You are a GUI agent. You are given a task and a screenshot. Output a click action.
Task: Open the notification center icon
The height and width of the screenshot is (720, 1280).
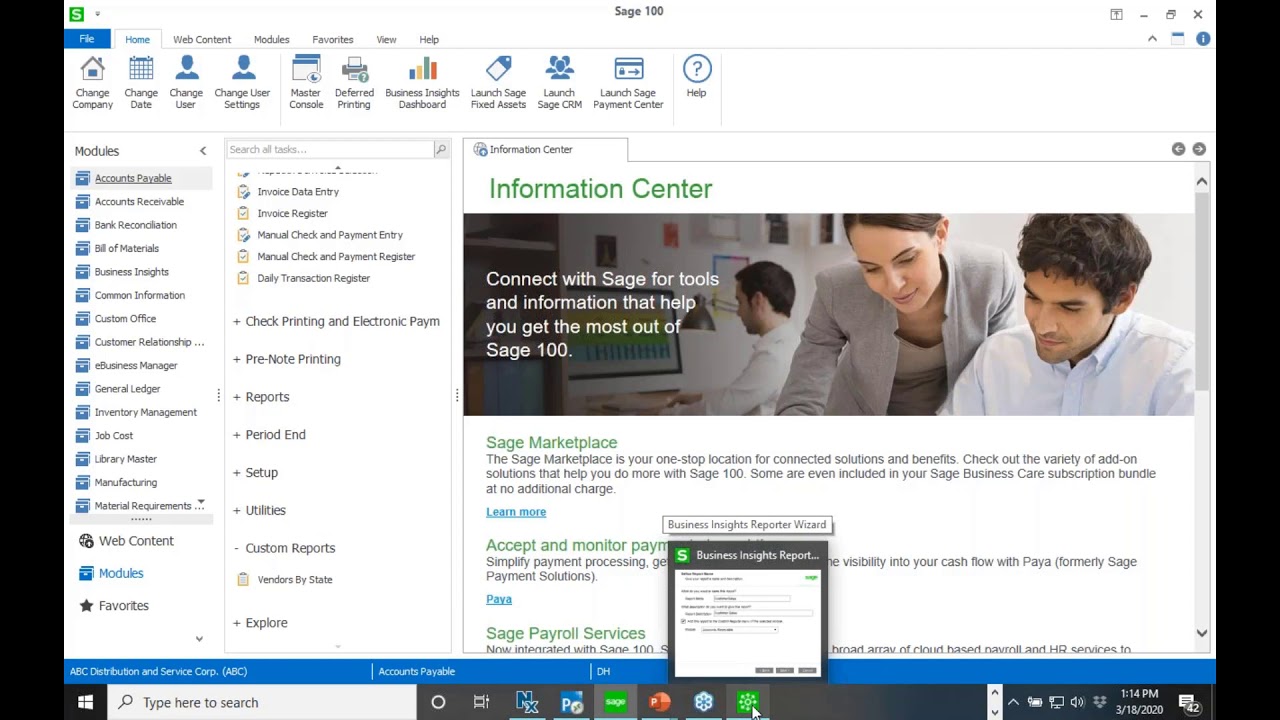tap(1189, 702)
